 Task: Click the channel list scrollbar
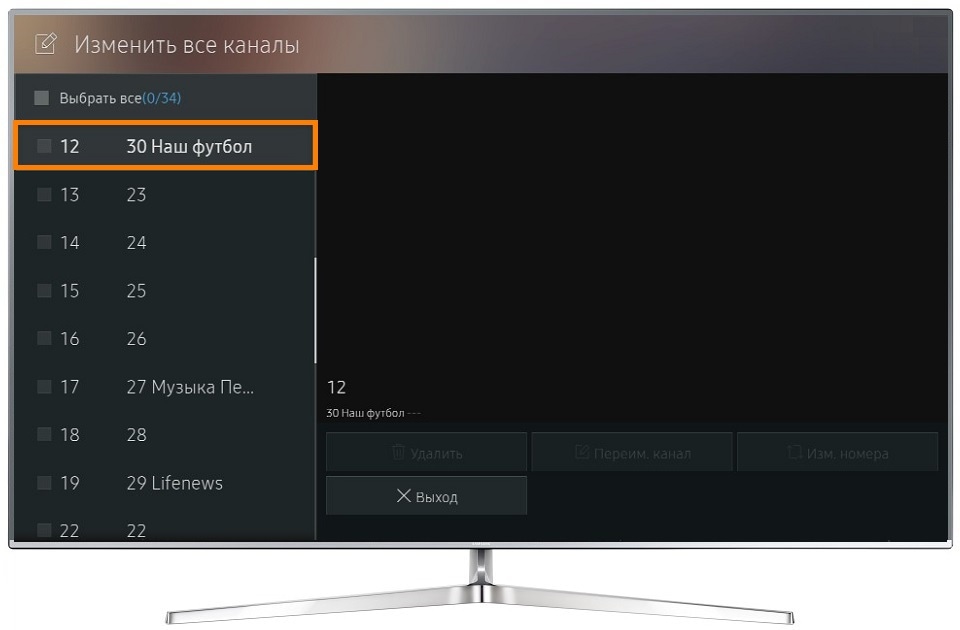point(315,310)
